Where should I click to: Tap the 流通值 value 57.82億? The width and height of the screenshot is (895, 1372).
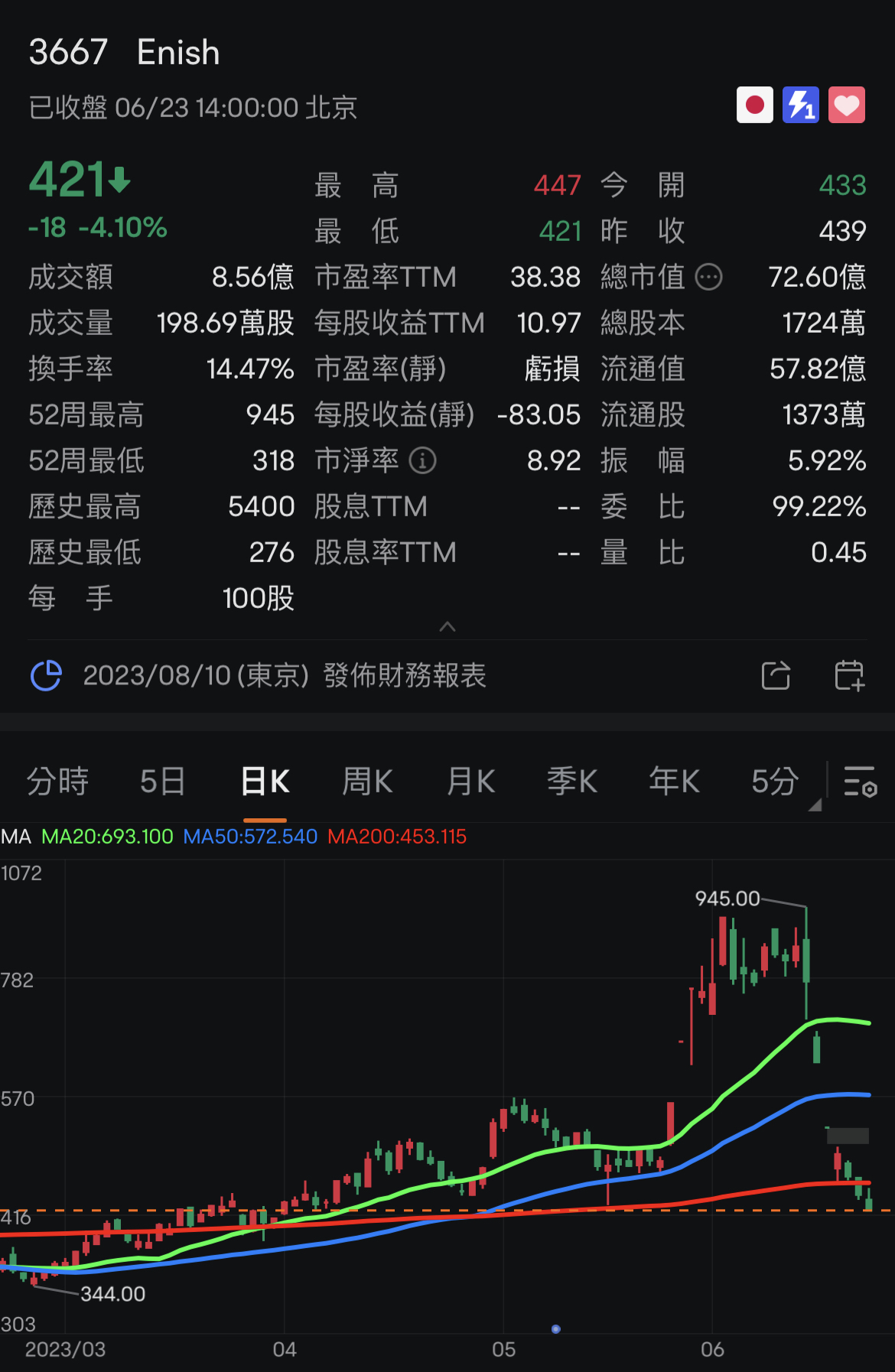tap(818, 369)
